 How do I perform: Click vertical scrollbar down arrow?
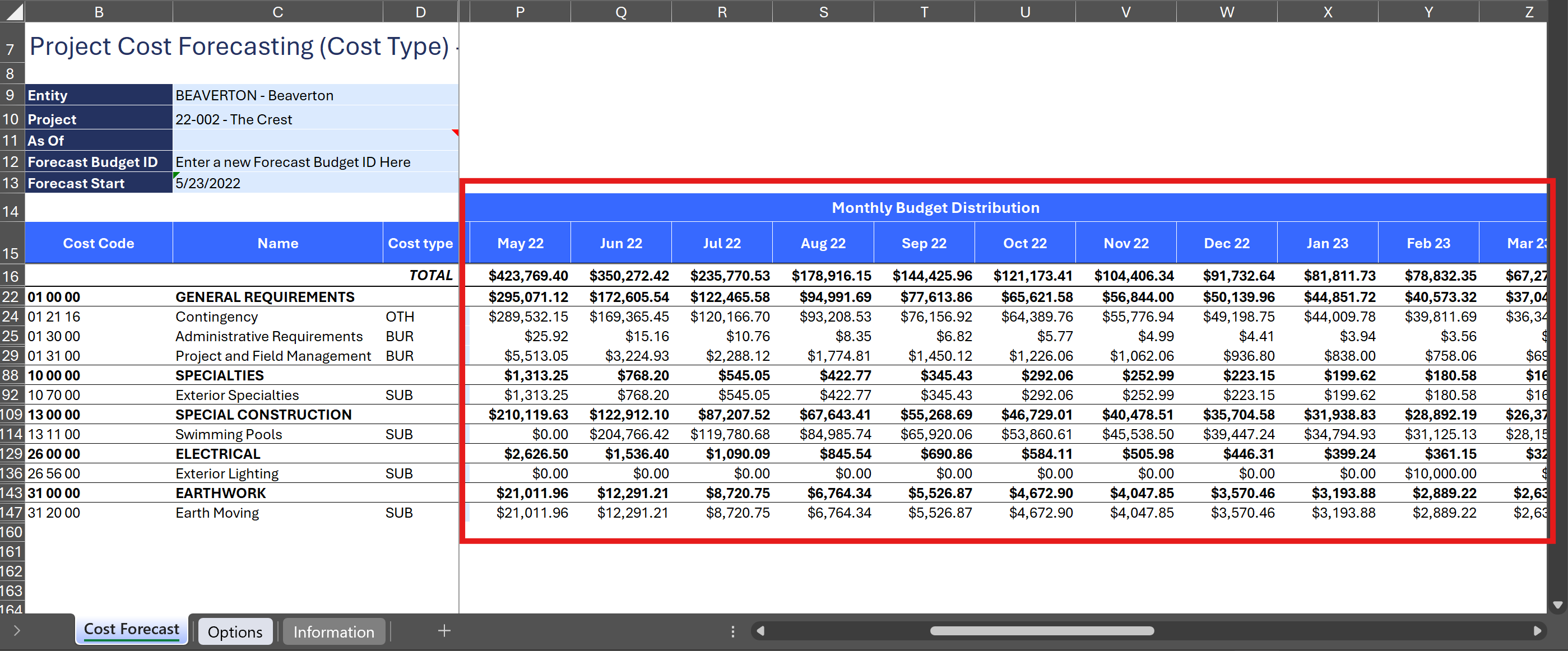(1557, 604)
